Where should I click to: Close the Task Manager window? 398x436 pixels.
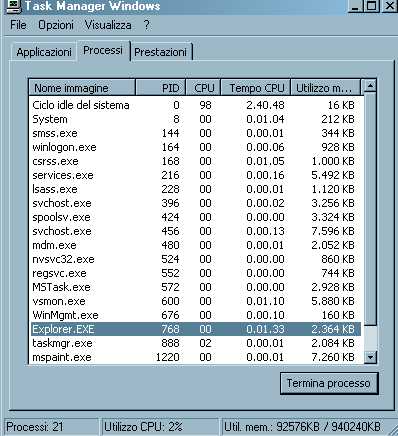click(389, 6)
